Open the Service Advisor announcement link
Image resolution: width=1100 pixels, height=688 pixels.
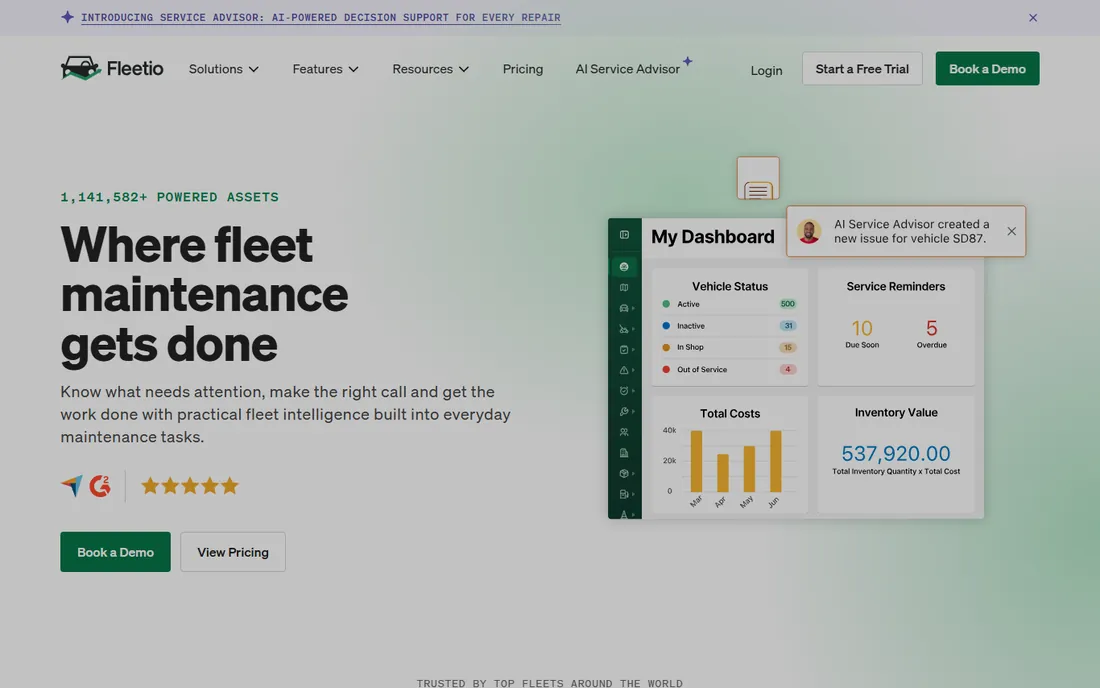point(321,18)
